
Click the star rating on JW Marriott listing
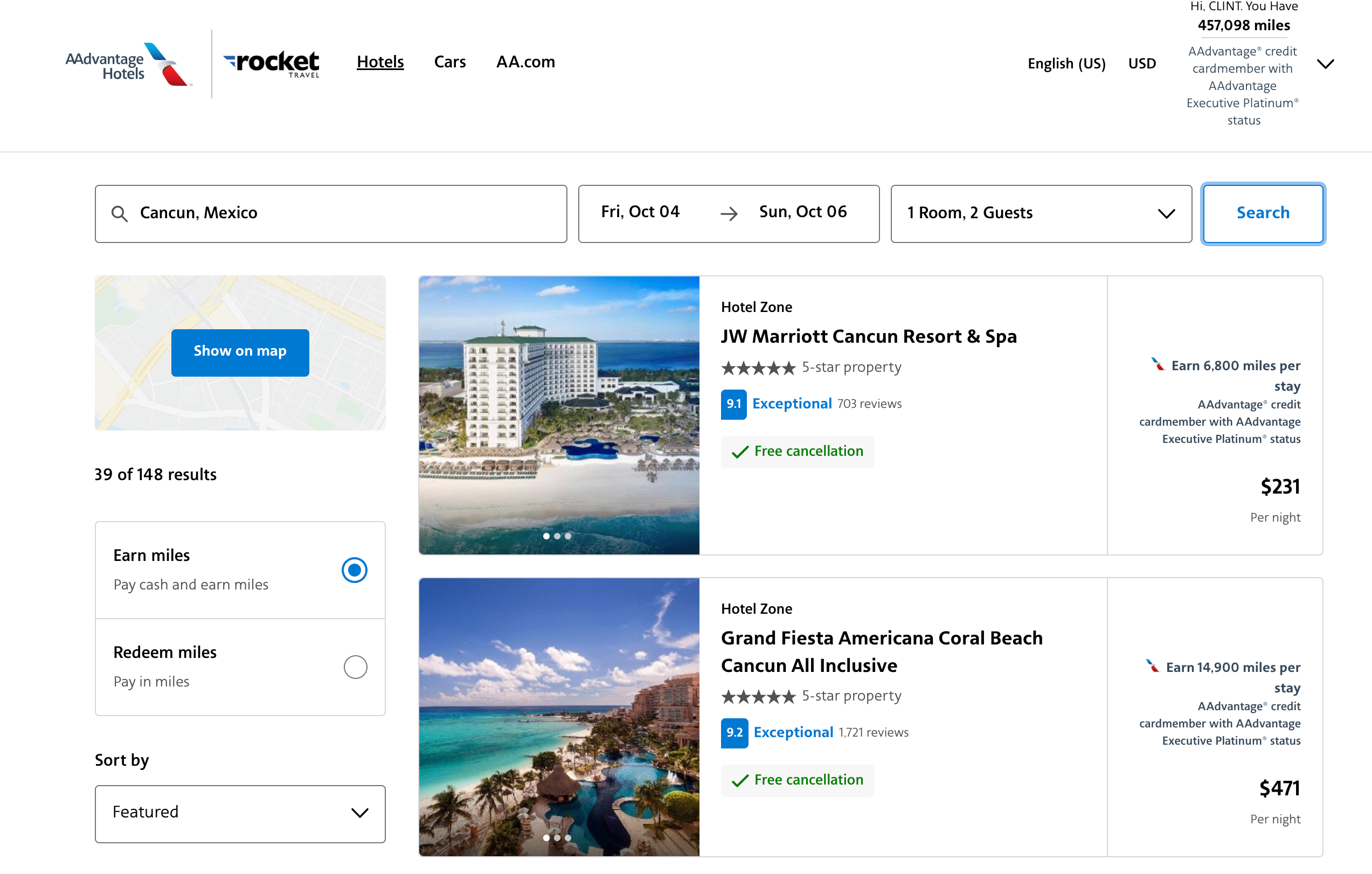tap(758, 368)
